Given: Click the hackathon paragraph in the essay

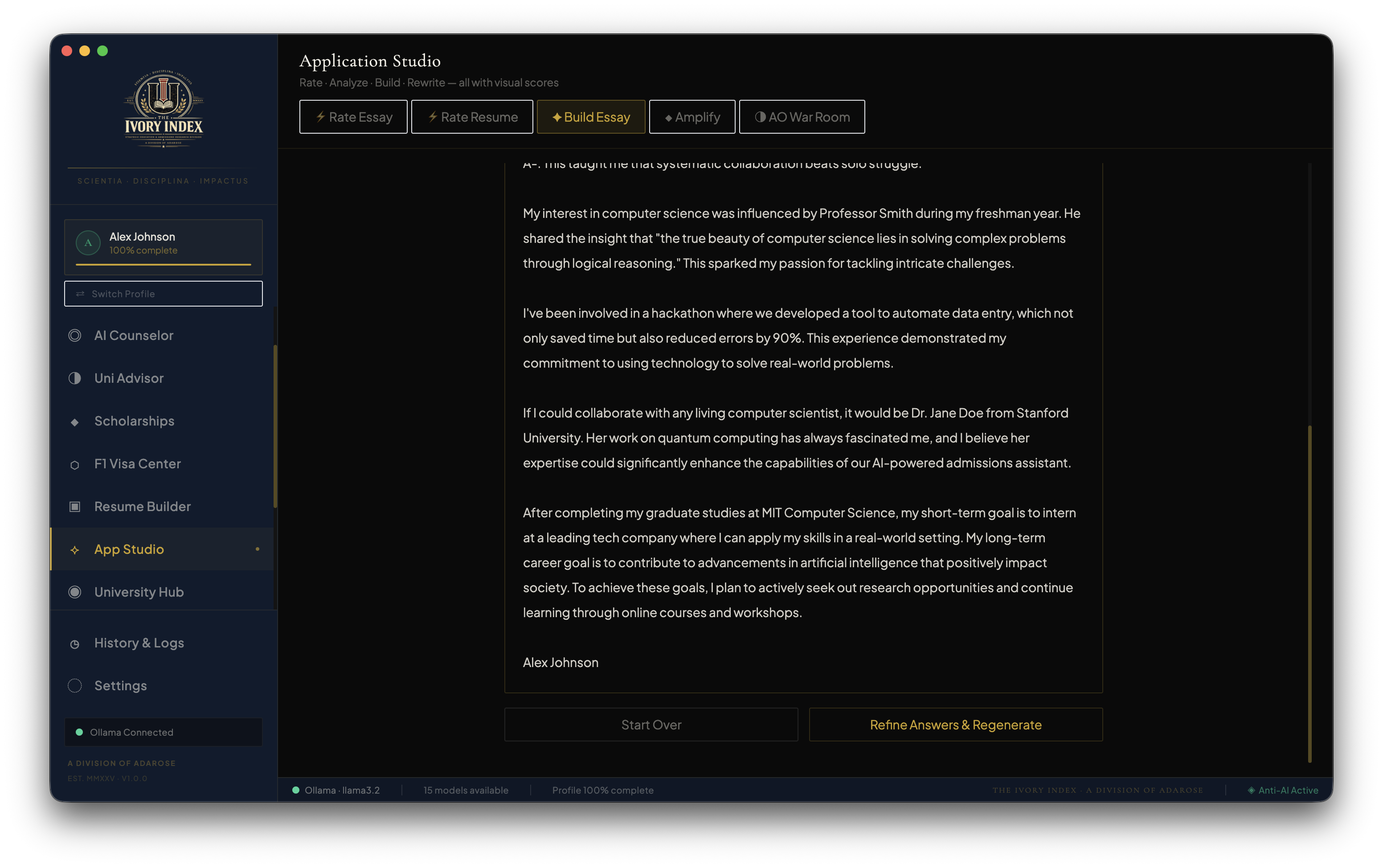Looking at the screenshot, I should (798, 338).
